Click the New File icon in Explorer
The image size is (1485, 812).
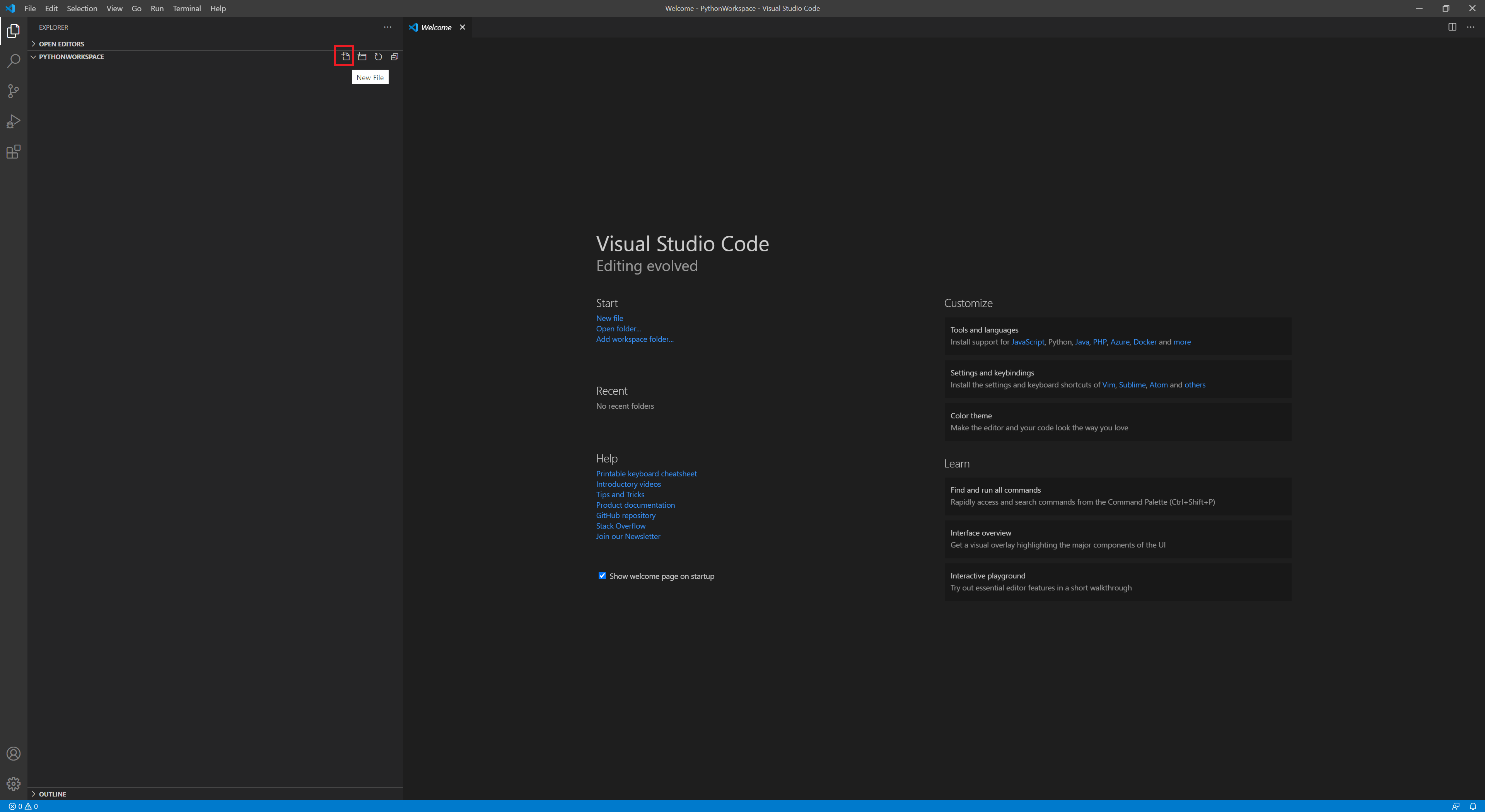click(345, 56)
